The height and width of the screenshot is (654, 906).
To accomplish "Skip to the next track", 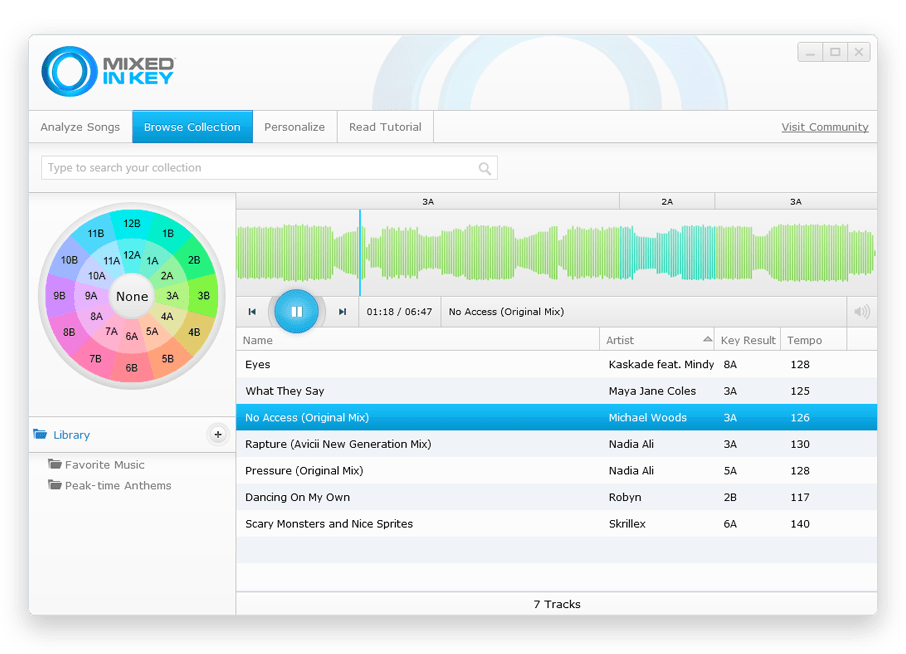I will point(342,312).
